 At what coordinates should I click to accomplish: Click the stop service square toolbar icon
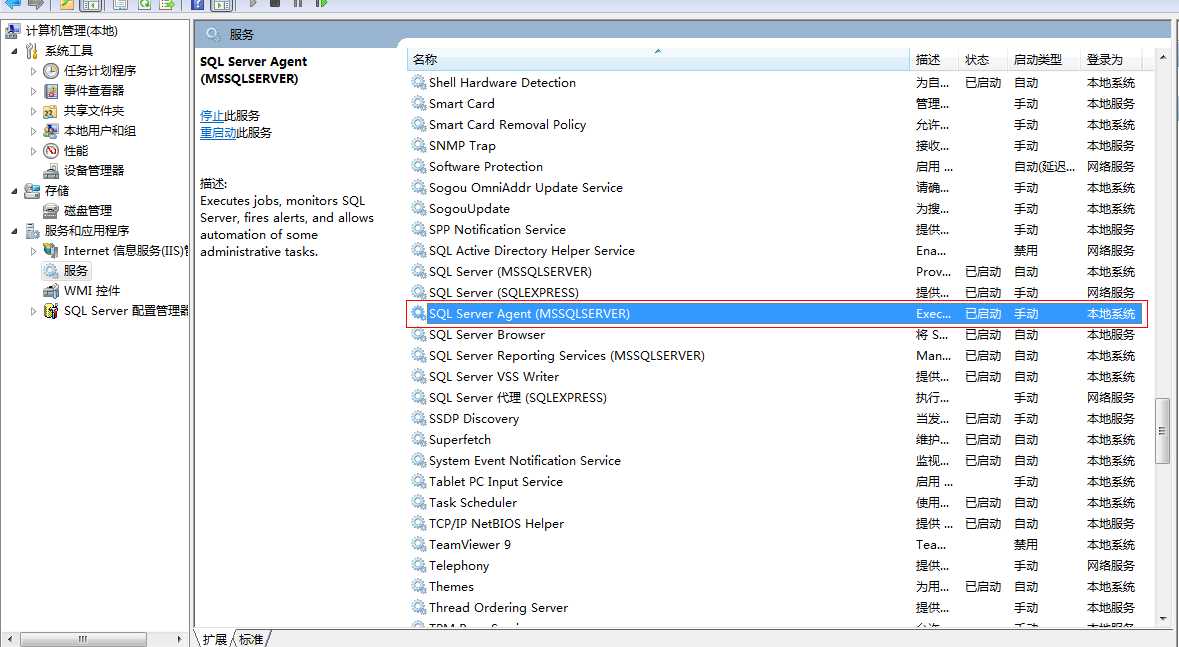click(275, 4)
